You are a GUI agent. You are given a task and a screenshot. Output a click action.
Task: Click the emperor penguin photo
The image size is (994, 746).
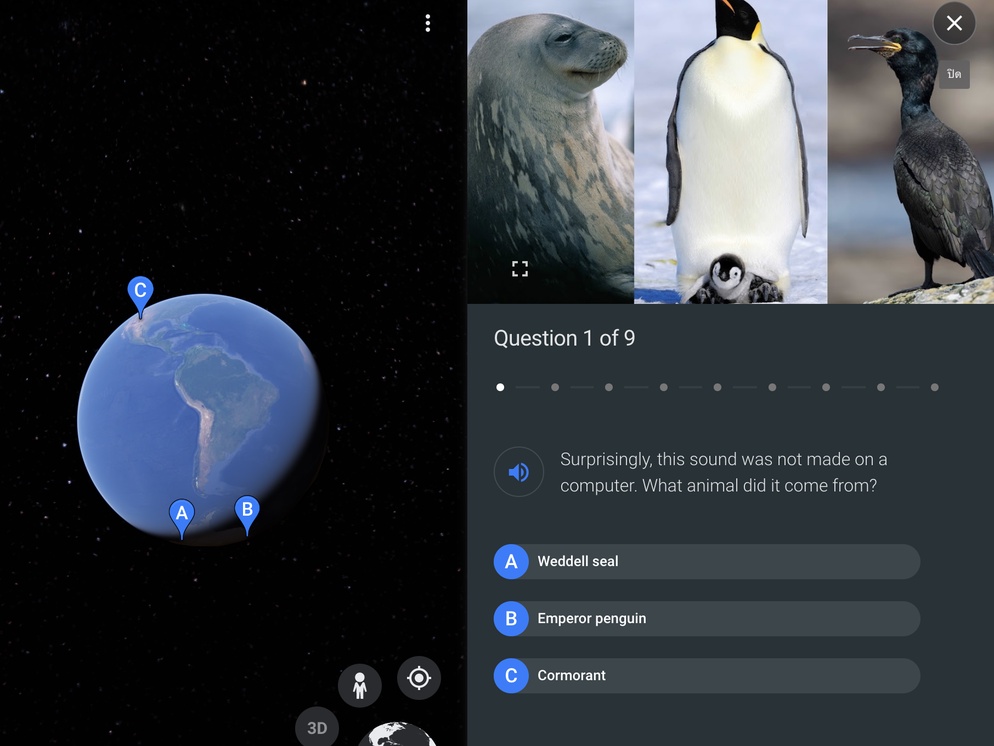pos(731,151)
